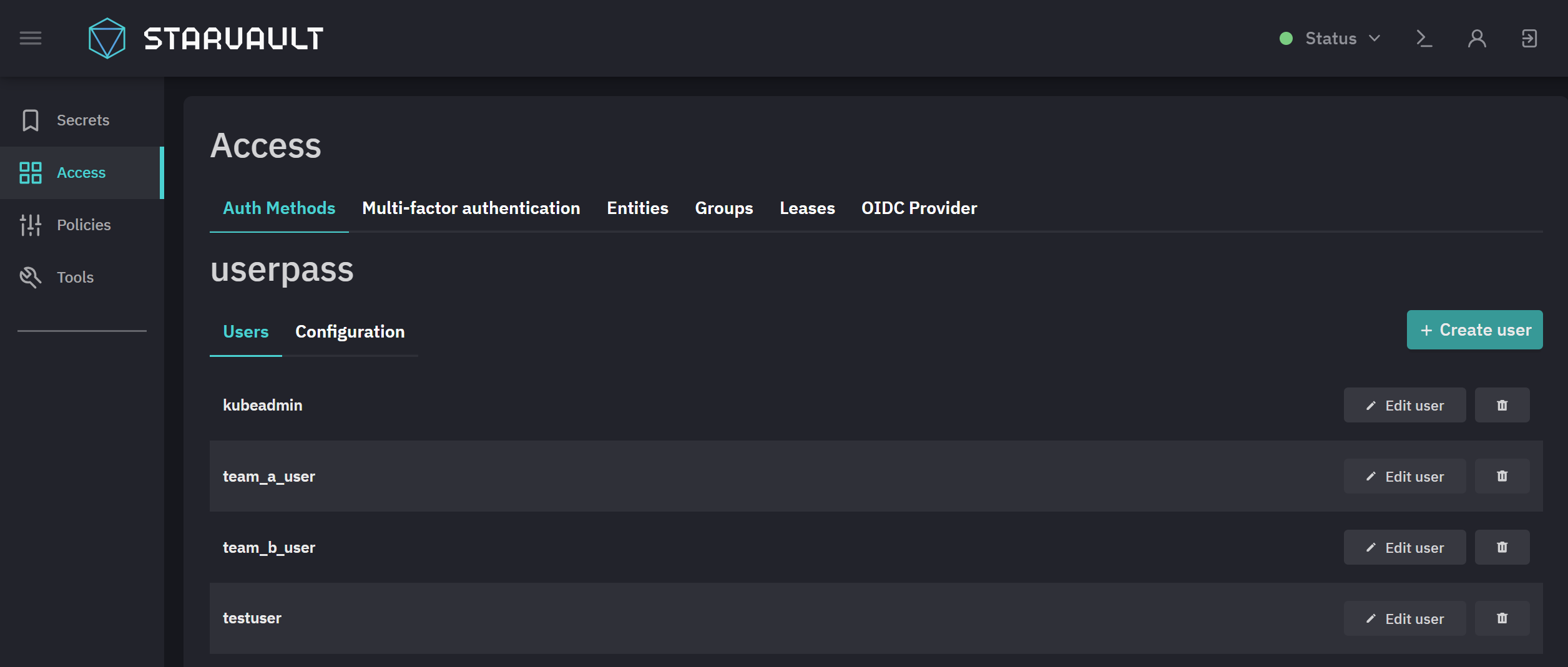Open the Groups tab
The image size is (1568, 667).
tap(724, 208)
